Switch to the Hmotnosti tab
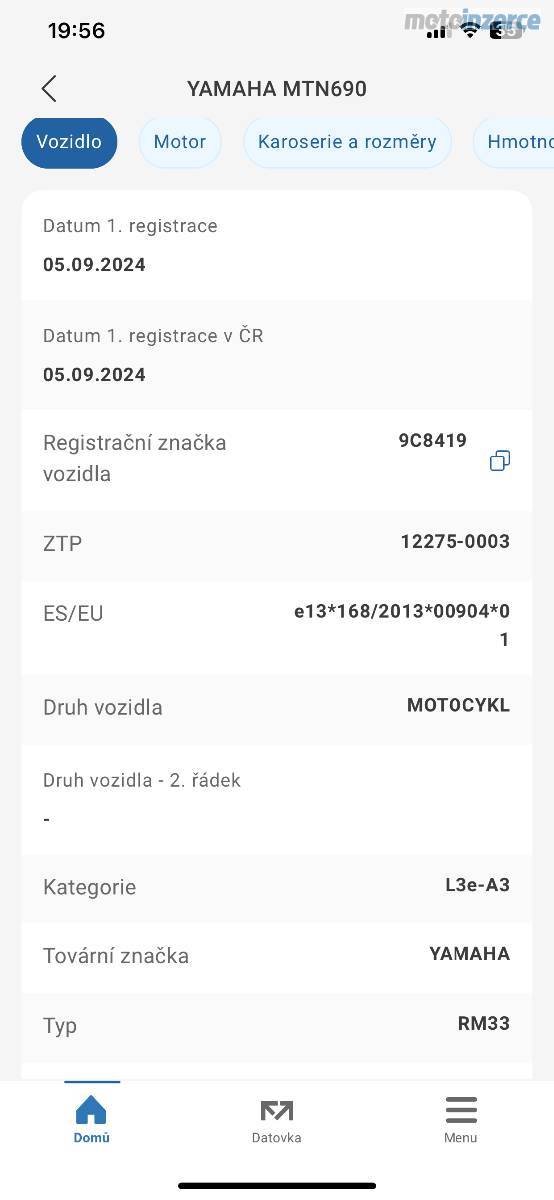Image resolution: width=554 pixels, height=1200 pixels. pyautogui.click(x=514, y=142)
